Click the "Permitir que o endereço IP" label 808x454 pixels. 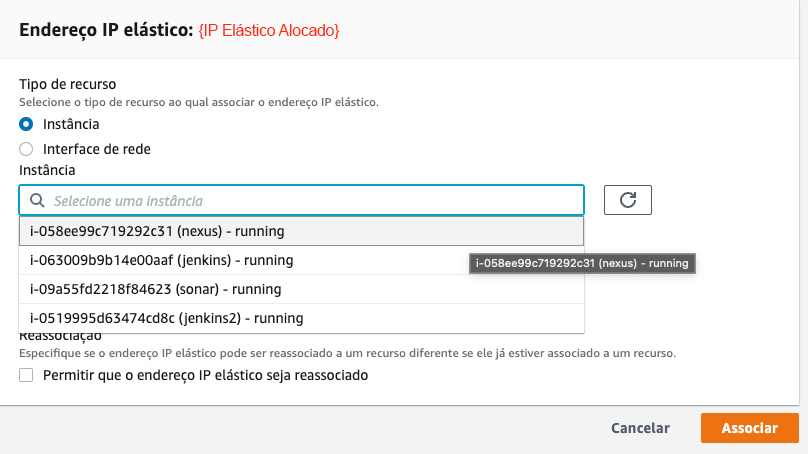click(206, 376)
